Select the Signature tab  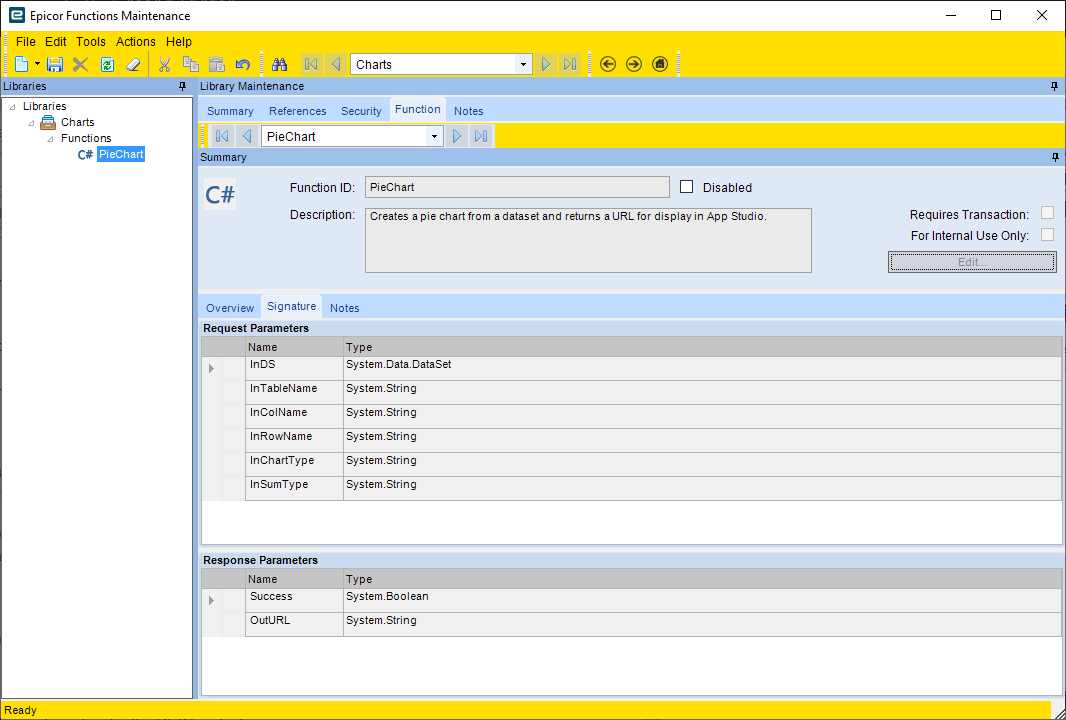292,307
